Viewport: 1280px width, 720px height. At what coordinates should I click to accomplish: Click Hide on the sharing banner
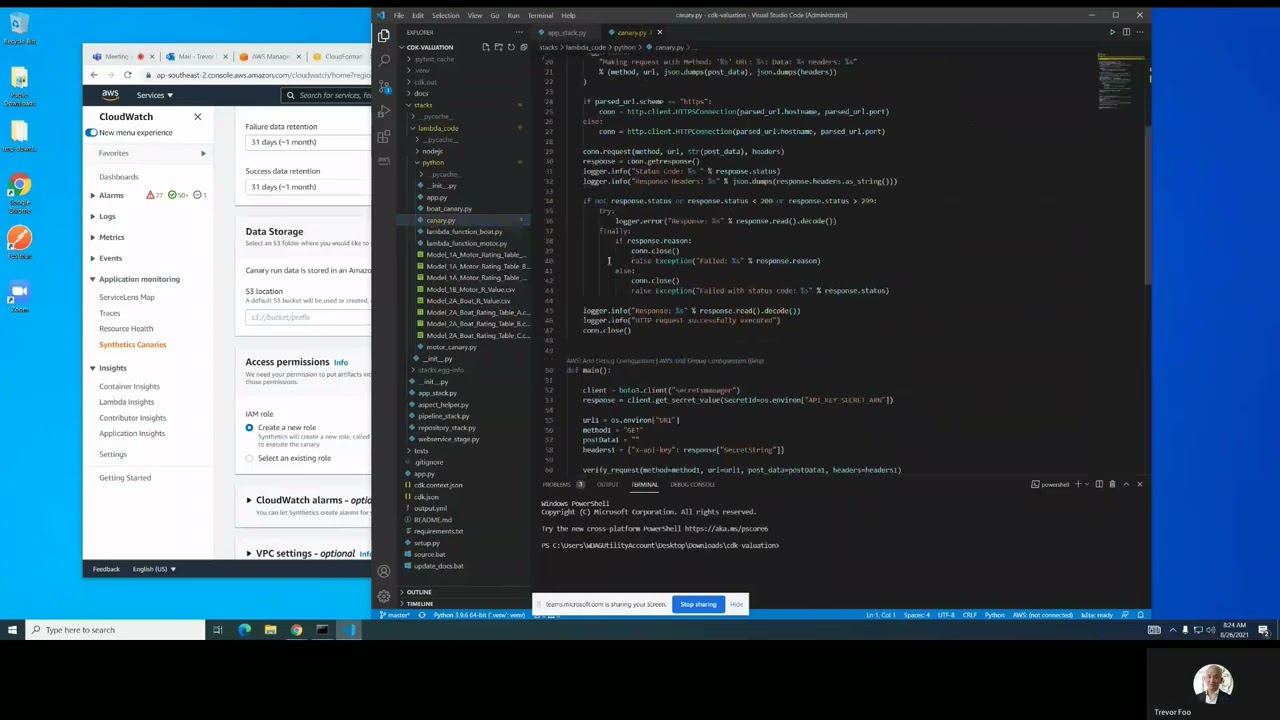click(736, 604)
